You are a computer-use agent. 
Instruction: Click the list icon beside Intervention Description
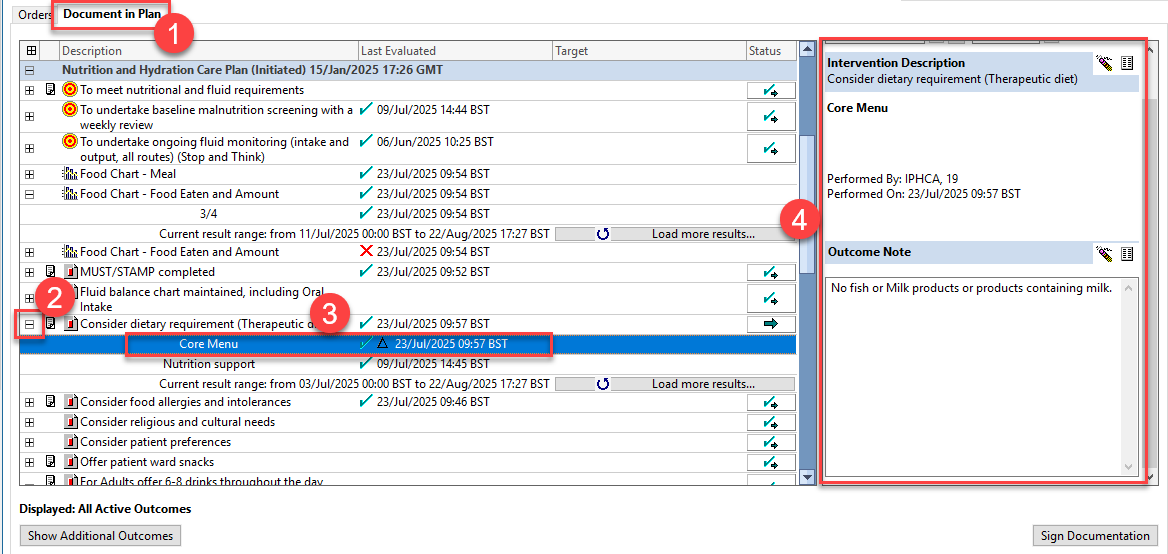coord(1127,63)
